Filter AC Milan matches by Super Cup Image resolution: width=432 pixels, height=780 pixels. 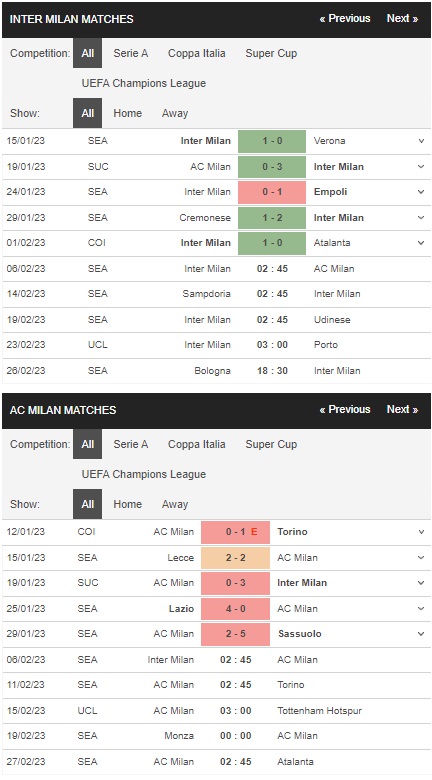click(271, 444)
